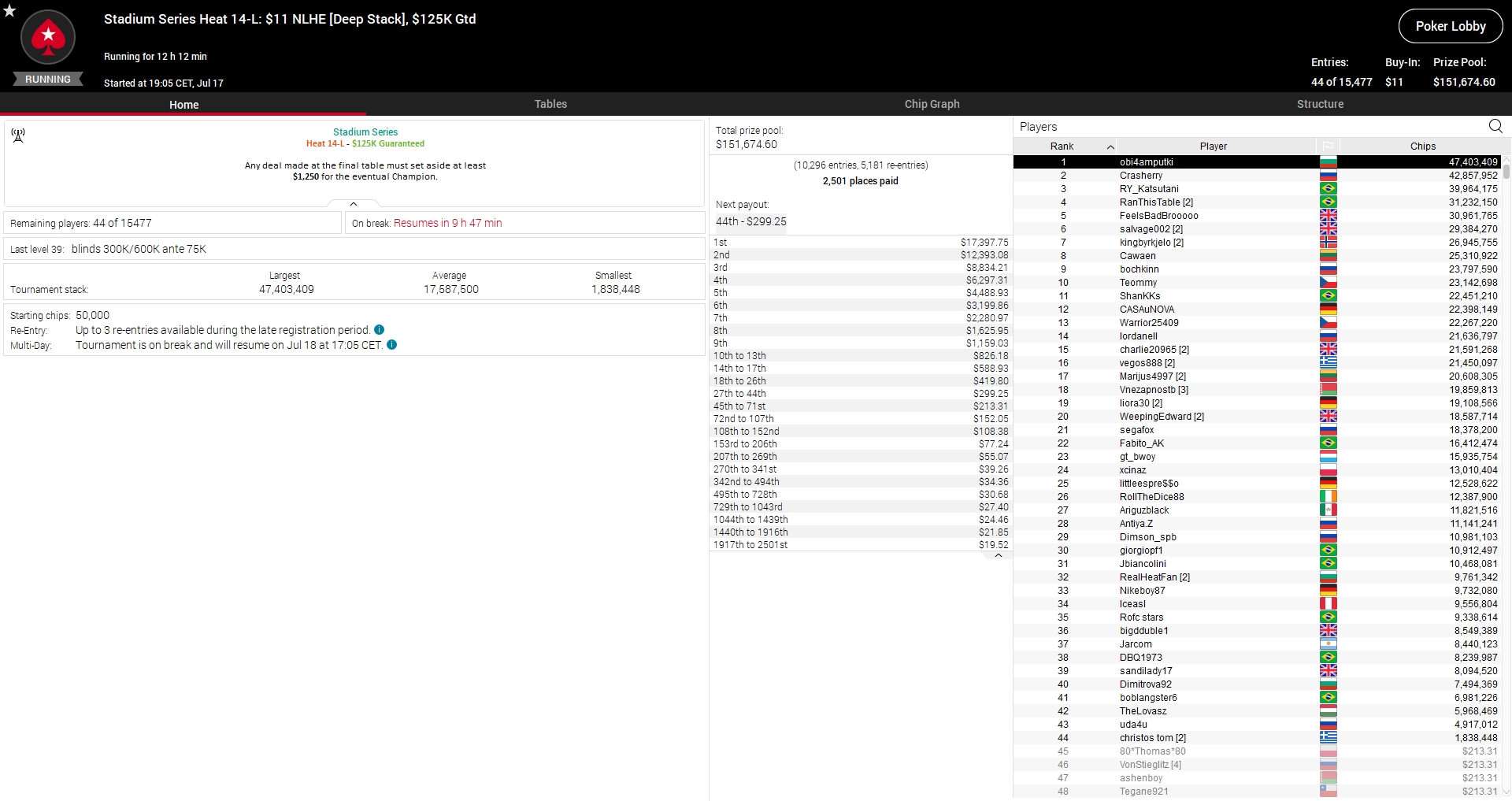
Task: Click Largest stack value 47,403,409
Action: pos(287,290)
